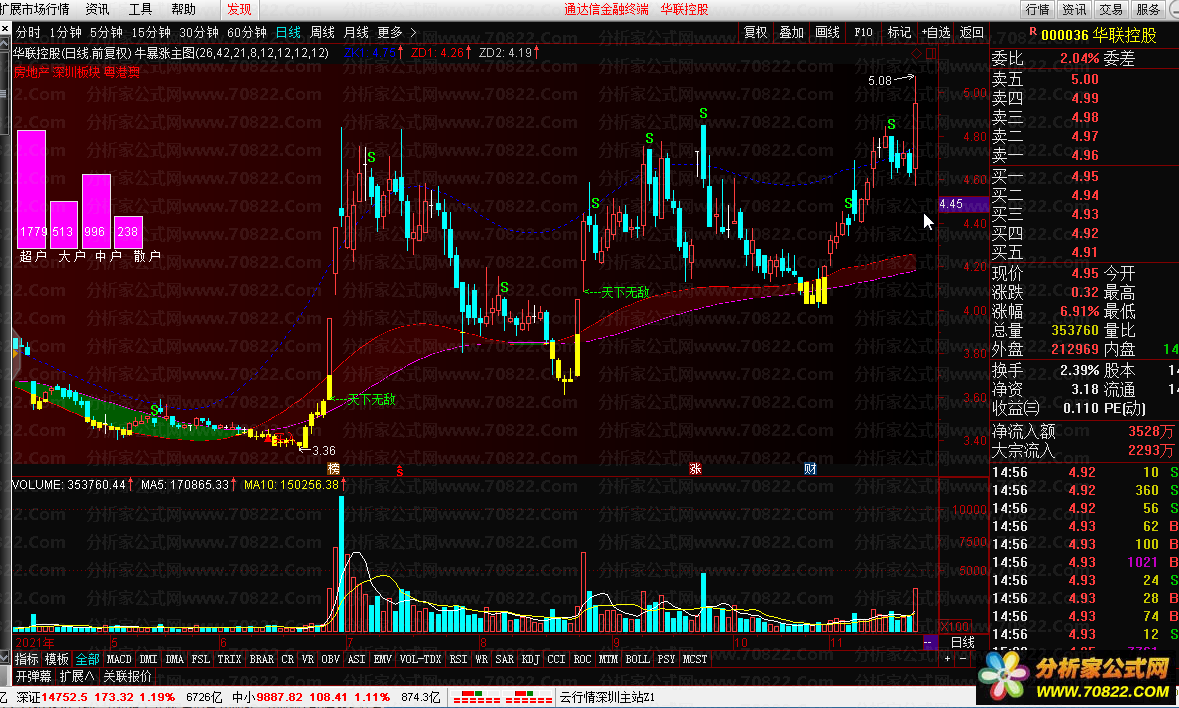Switch indicator to VOL-TDX
The image size is (1179, 708).
point(420,659)
